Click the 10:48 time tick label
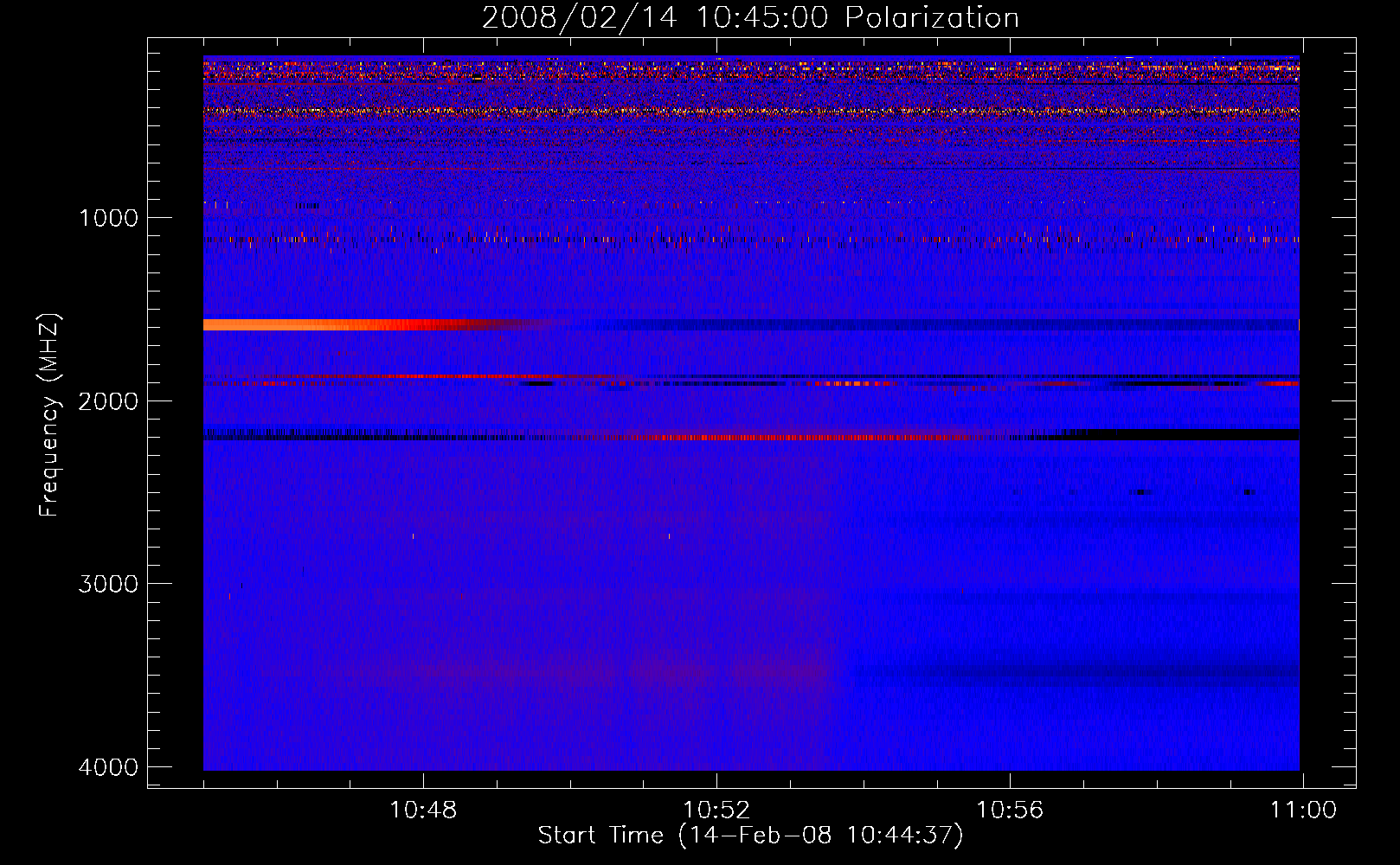 tap(423, 811)
